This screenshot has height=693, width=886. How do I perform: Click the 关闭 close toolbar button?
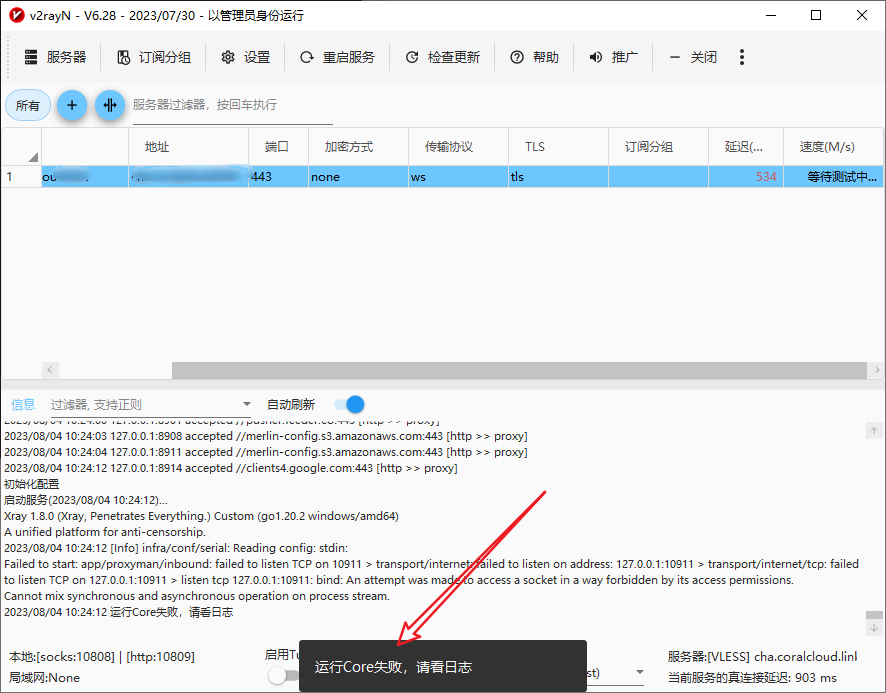[x=693, y=57]
